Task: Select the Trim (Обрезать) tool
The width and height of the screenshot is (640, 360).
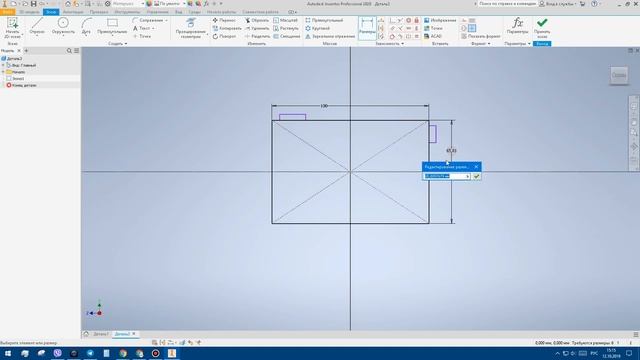Action: pos(257,20)
